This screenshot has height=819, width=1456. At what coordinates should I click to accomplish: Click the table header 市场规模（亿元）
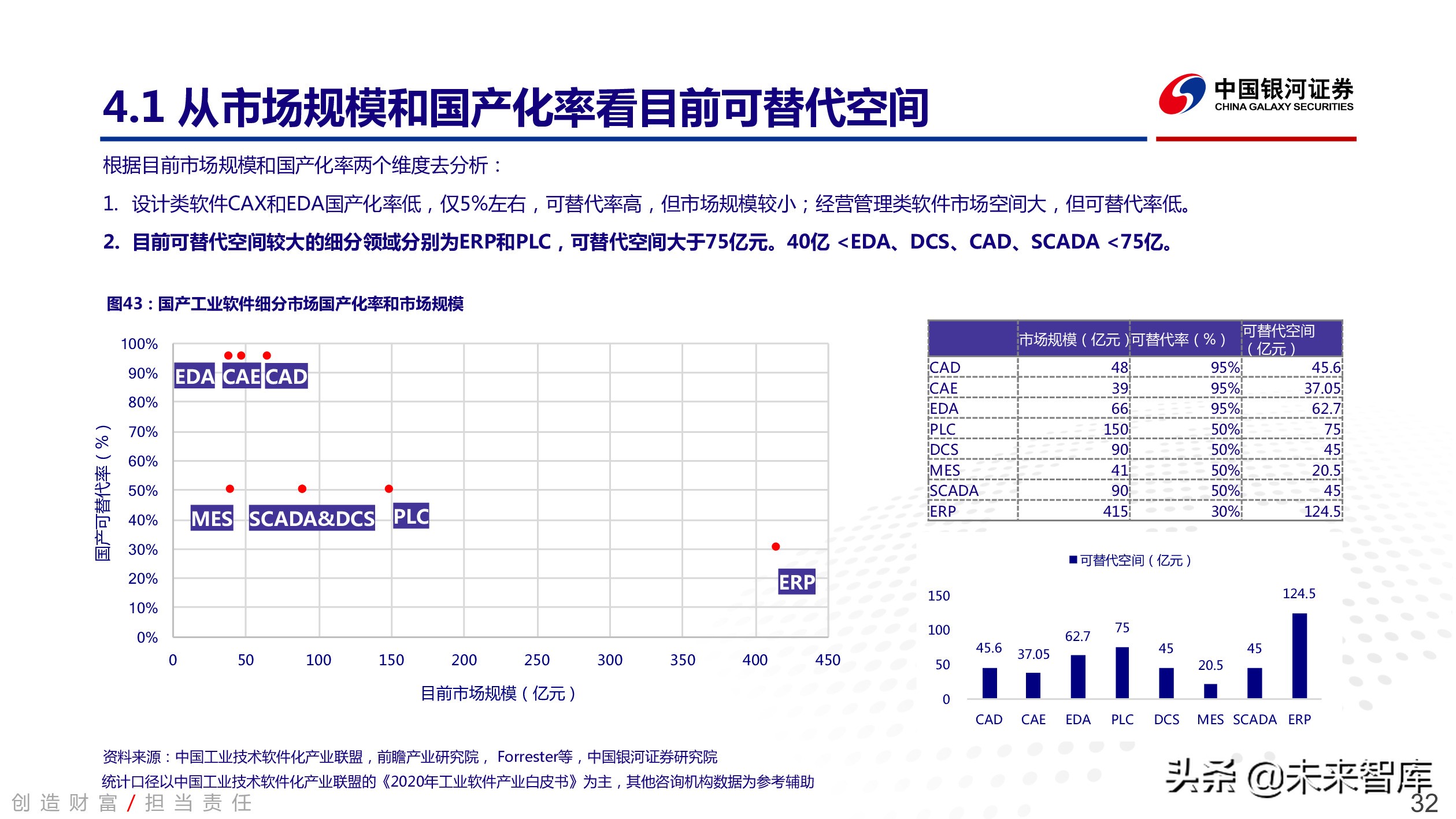(x=1073, y=339)
